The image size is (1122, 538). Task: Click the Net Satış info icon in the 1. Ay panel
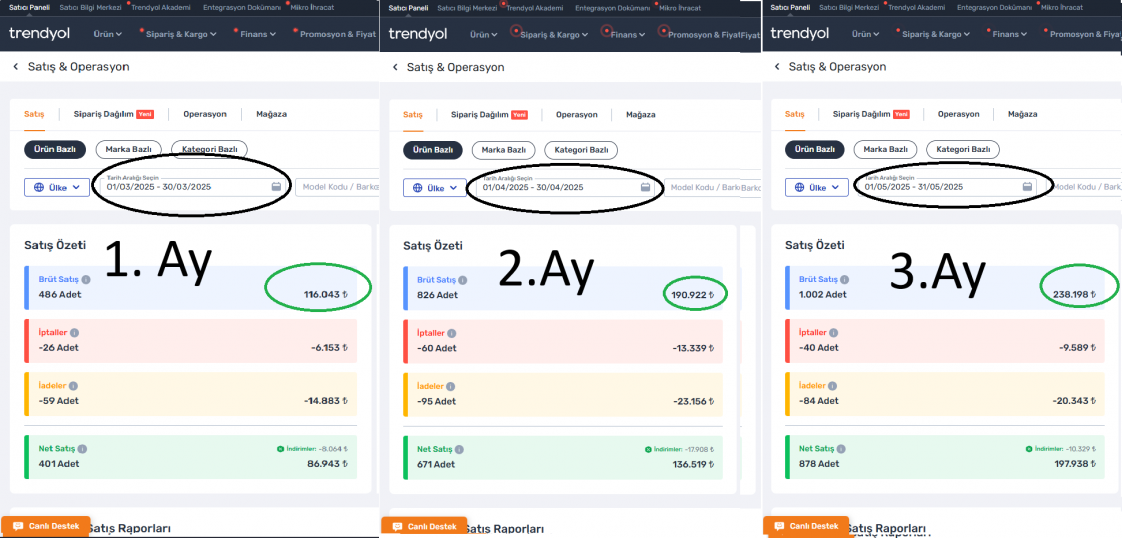[x=82, y=449]
